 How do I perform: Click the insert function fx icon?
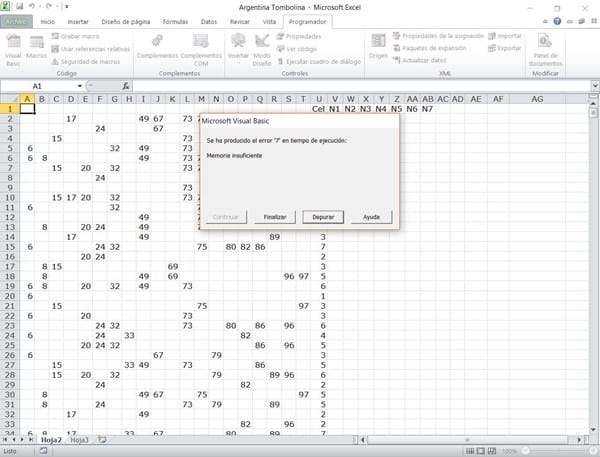coord(126,86)
